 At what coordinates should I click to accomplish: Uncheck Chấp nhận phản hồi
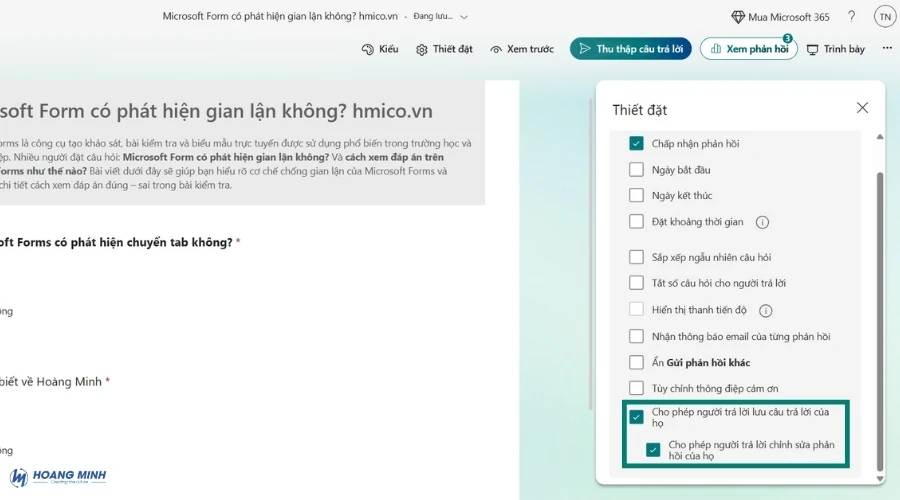[x=636, y=144]
